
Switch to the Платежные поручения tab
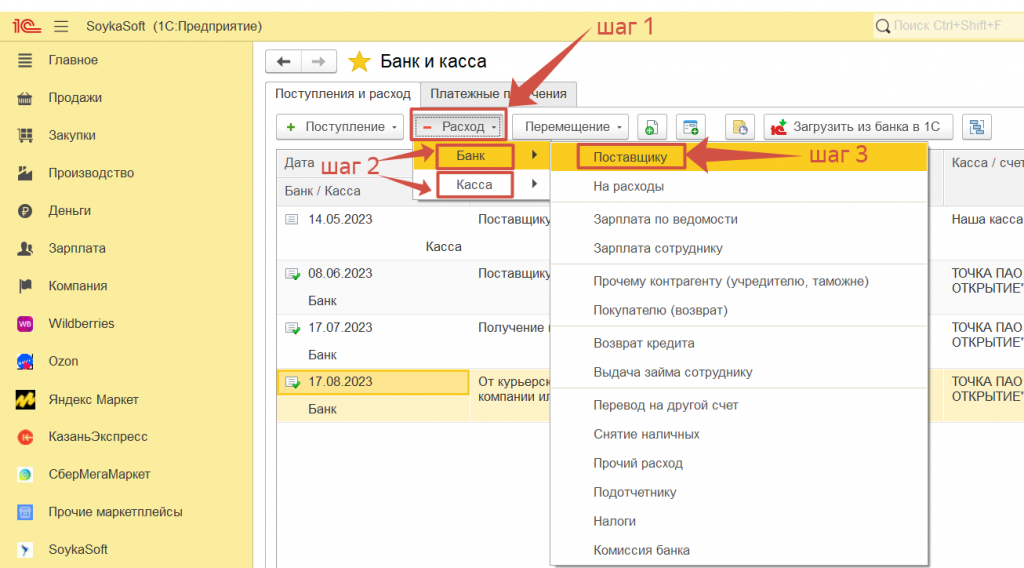pos(498,94)
